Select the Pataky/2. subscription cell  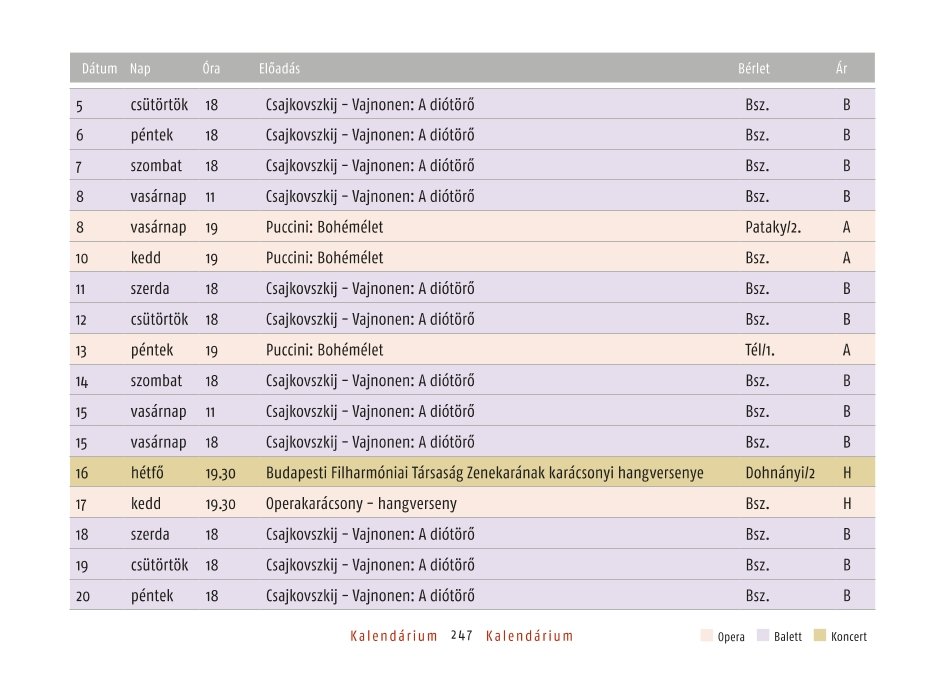773,227
